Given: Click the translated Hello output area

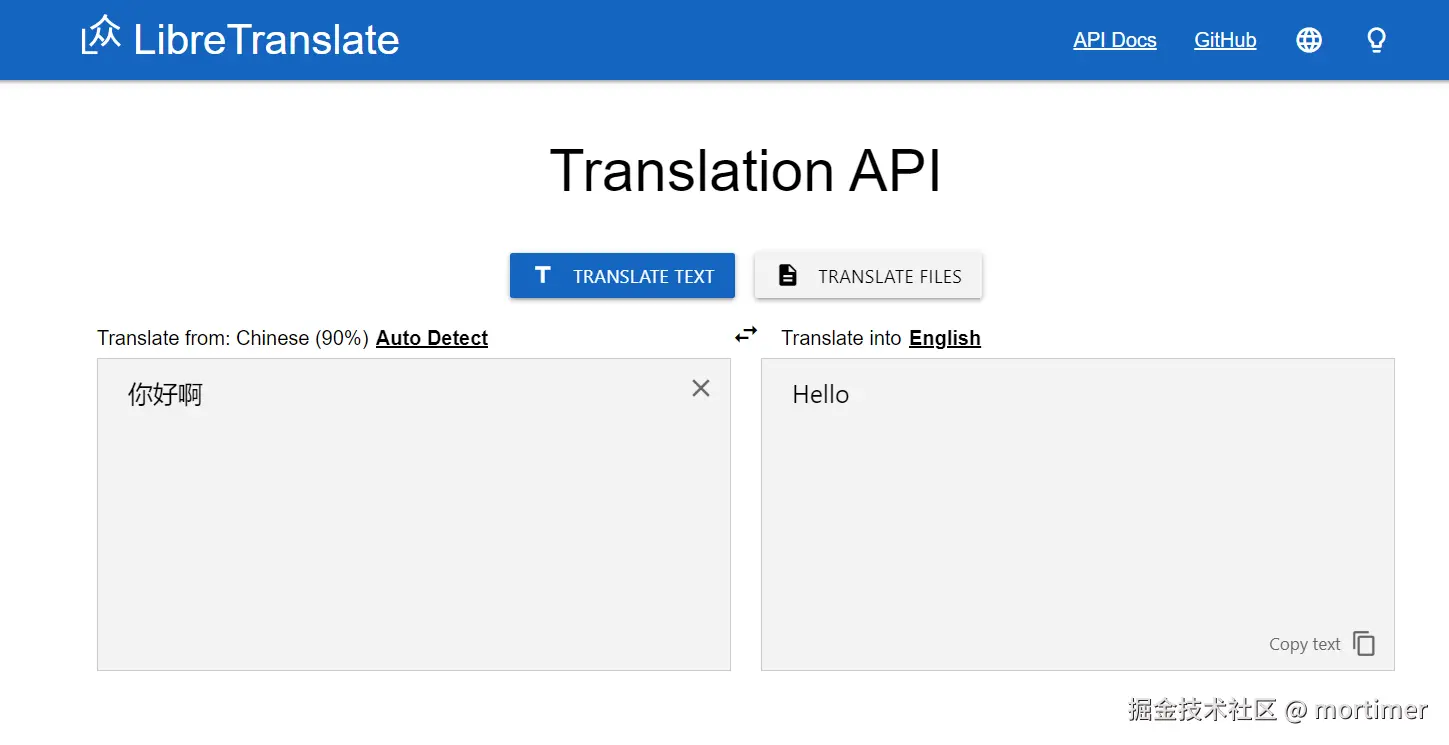Looking at the screenshot, I should (1078, 514).
